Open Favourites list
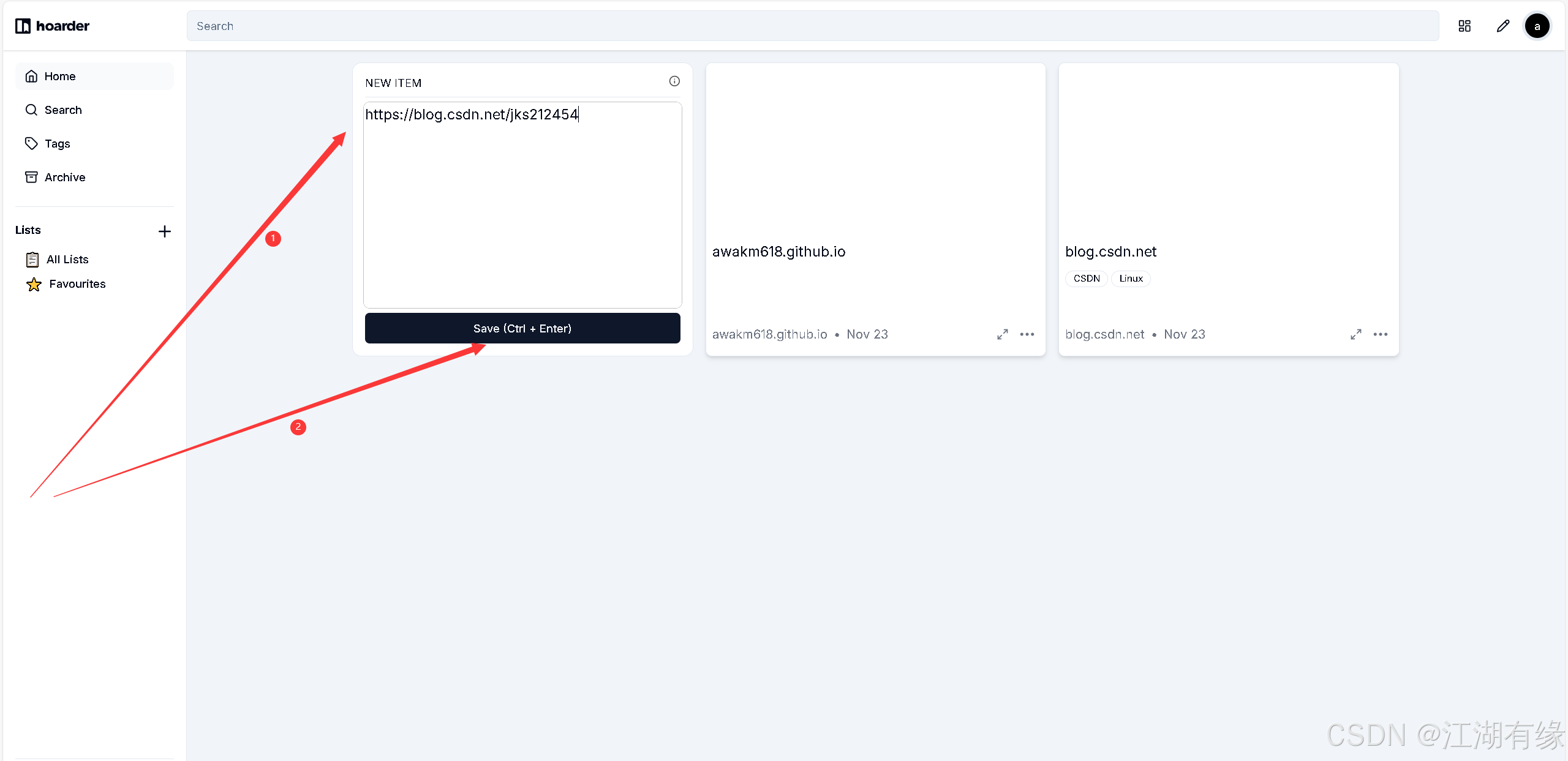Image resolution: width=1568 pixels, height=761 pixels. (77, 284)
